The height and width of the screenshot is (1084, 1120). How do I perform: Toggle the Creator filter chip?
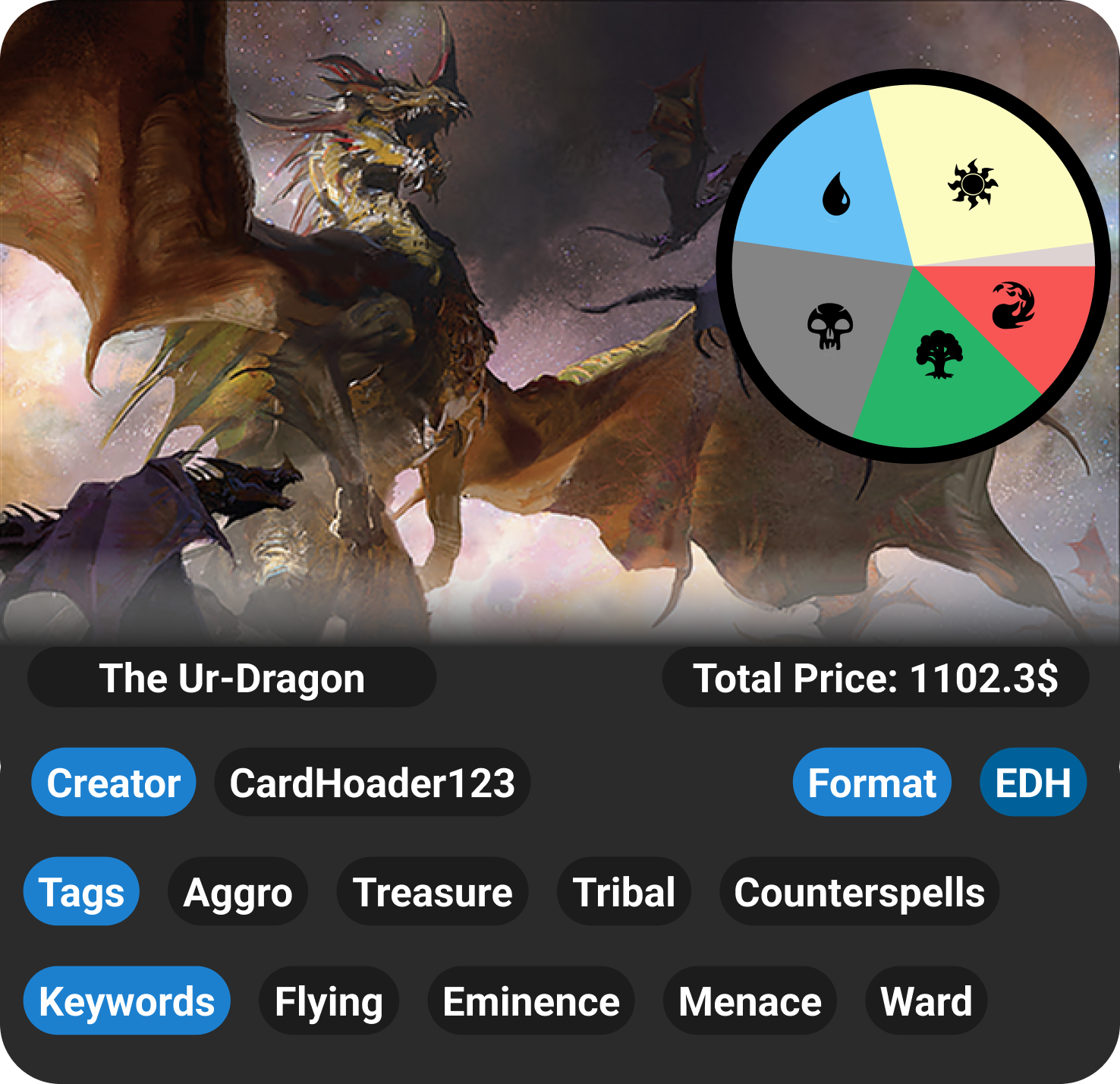coord(113,783)
